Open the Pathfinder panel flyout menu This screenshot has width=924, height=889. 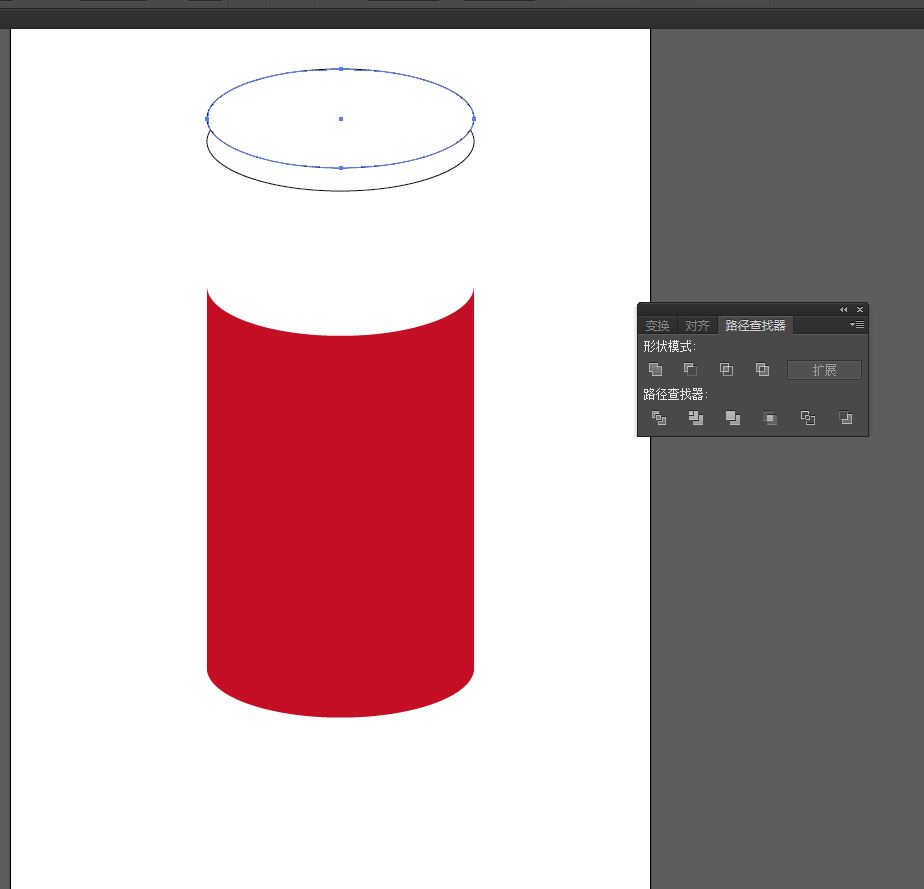(857, 325)
